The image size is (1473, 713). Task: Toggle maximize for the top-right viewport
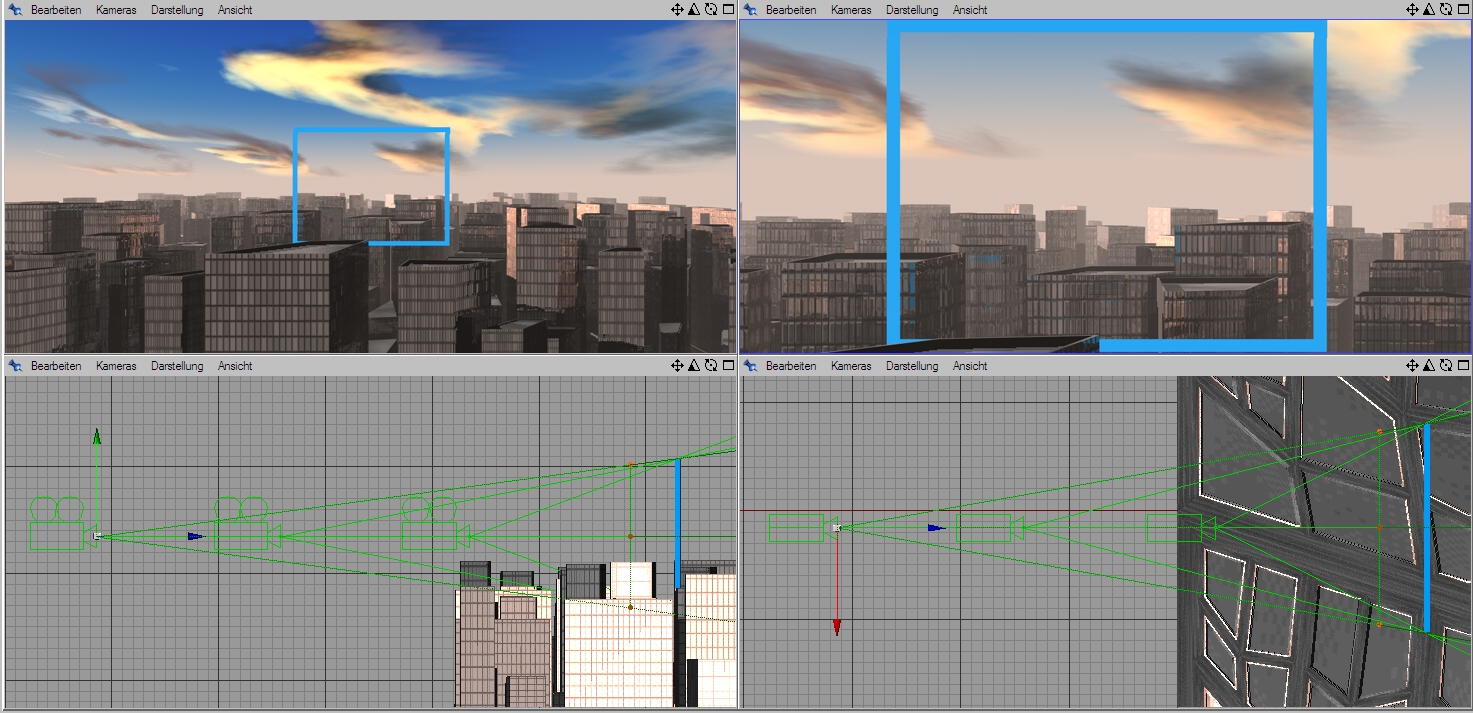(1462, 10)
